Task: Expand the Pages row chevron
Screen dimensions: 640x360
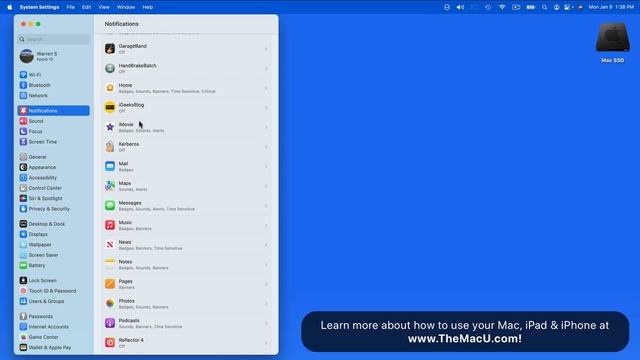Action: (266, 284)
